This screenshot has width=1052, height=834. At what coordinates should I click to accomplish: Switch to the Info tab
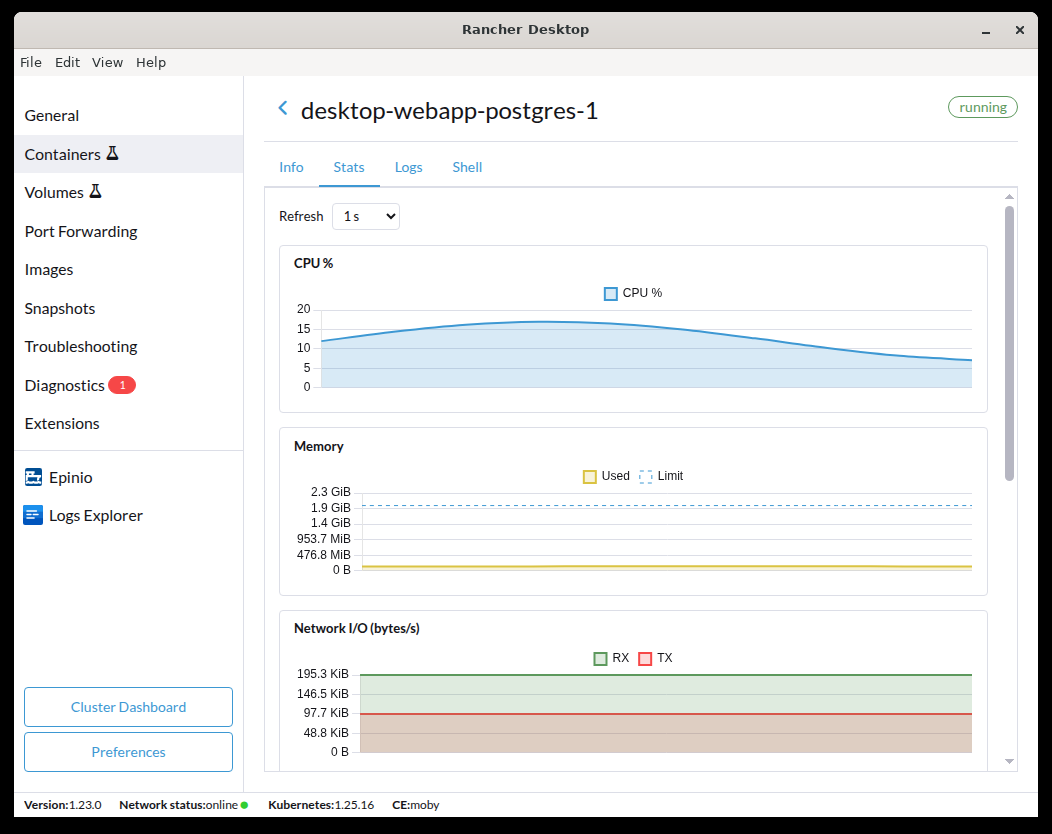point(291,167)
